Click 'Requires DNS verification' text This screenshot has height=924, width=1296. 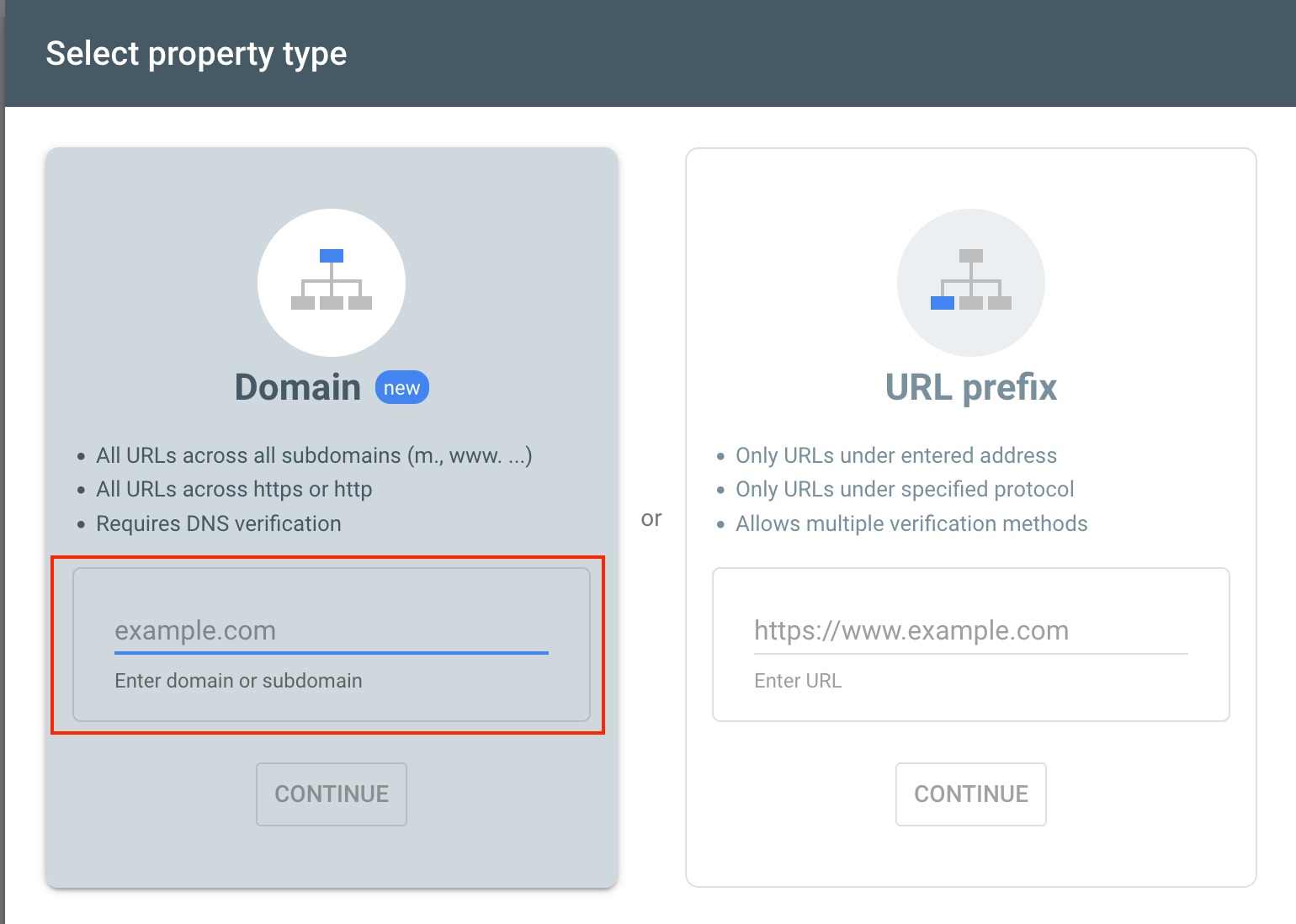219,523
